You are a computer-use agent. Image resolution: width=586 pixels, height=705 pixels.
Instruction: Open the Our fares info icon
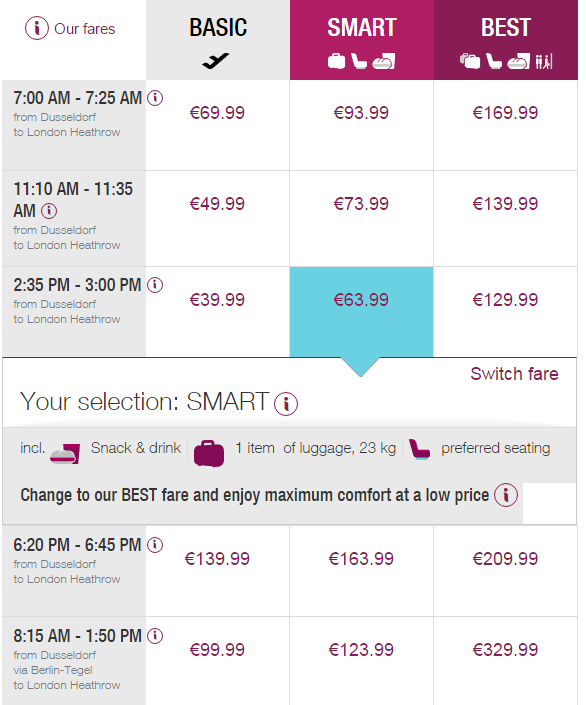coord(36,28)
